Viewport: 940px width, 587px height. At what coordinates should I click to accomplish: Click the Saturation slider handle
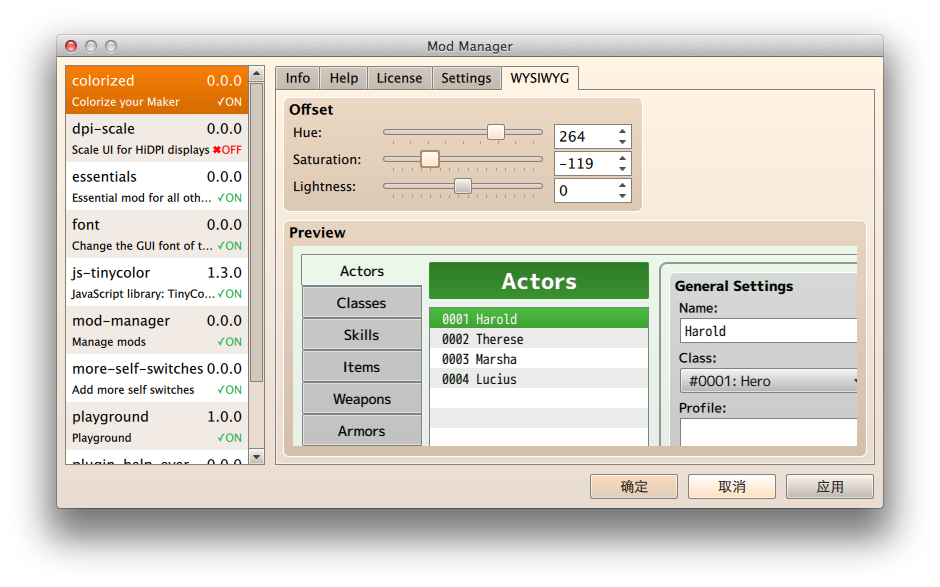(430, 159)
